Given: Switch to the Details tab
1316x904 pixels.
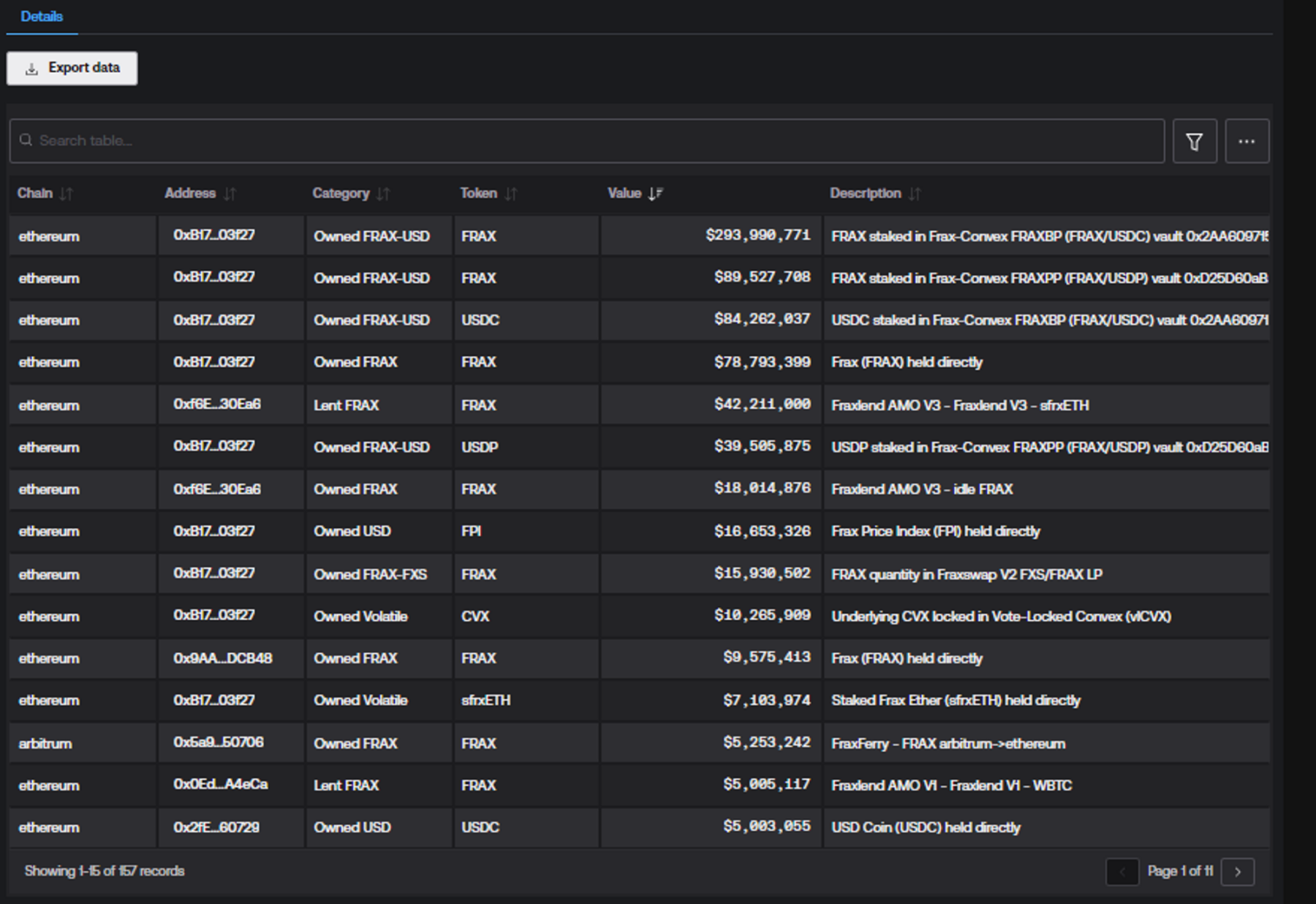Looking at the screenshot, I should coord(42,17).
